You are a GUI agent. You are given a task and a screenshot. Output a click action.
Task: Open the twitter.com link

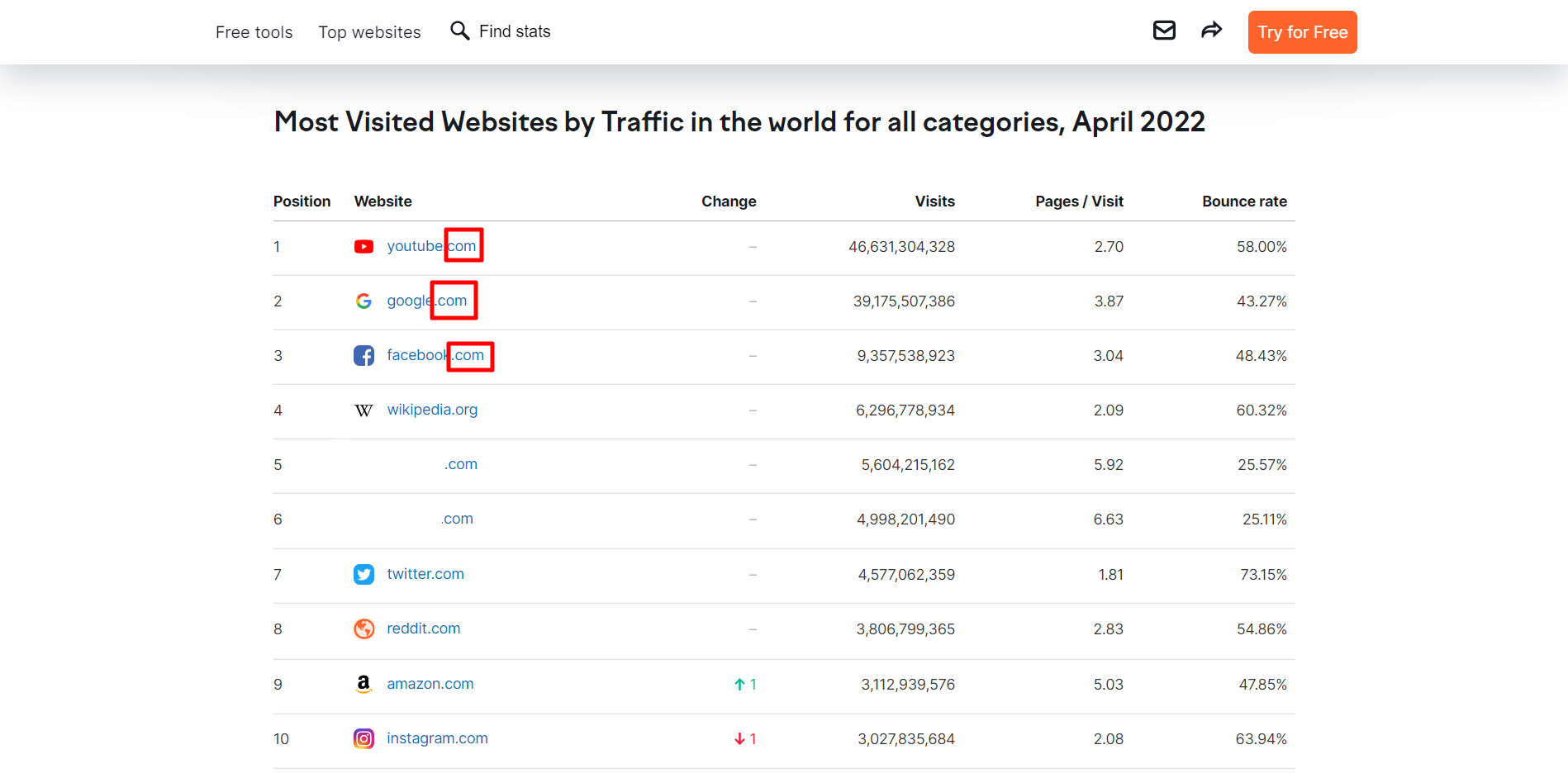click(425, 574)
